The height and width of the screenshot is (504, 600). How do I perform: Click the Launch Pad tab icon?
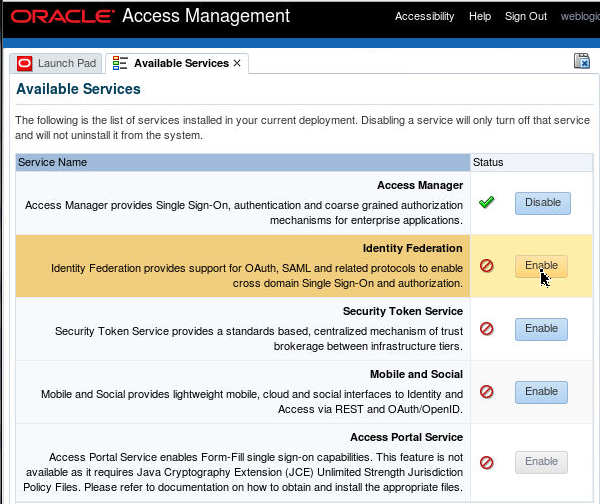(24, 64)
